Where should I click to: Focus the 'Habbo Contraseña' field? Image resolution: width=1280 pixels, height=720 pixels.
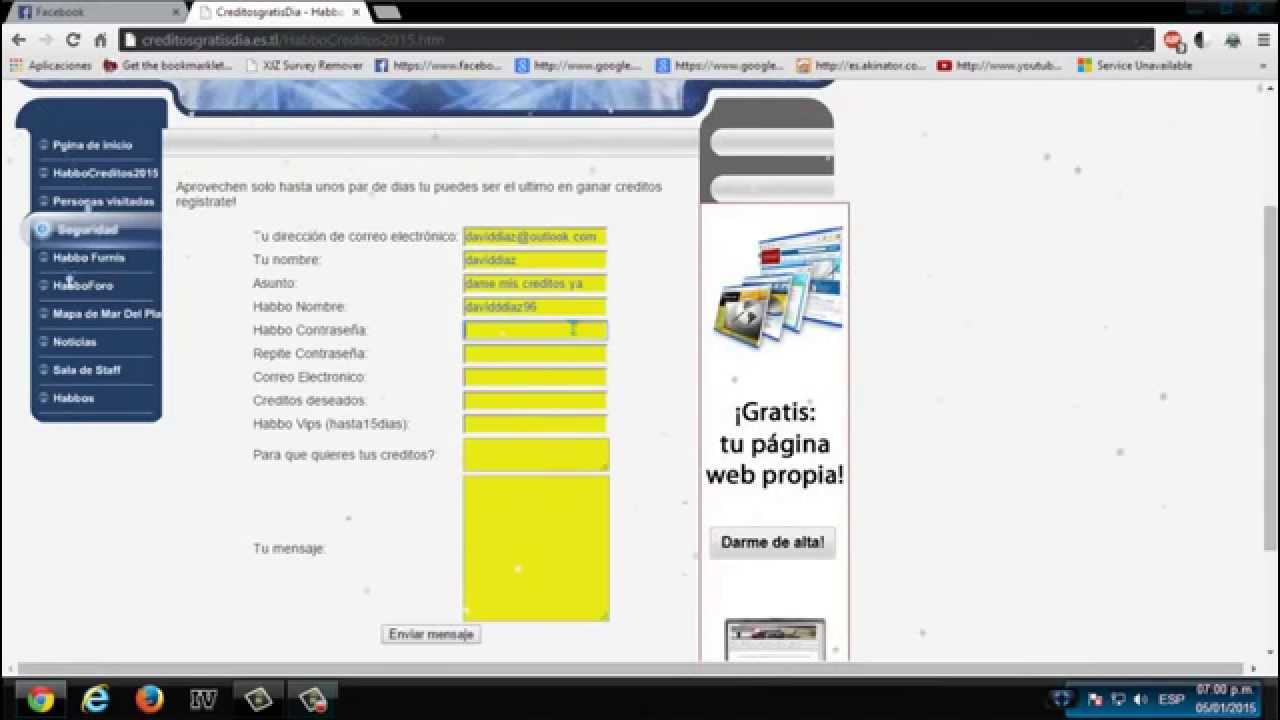[x=535, y=330]
